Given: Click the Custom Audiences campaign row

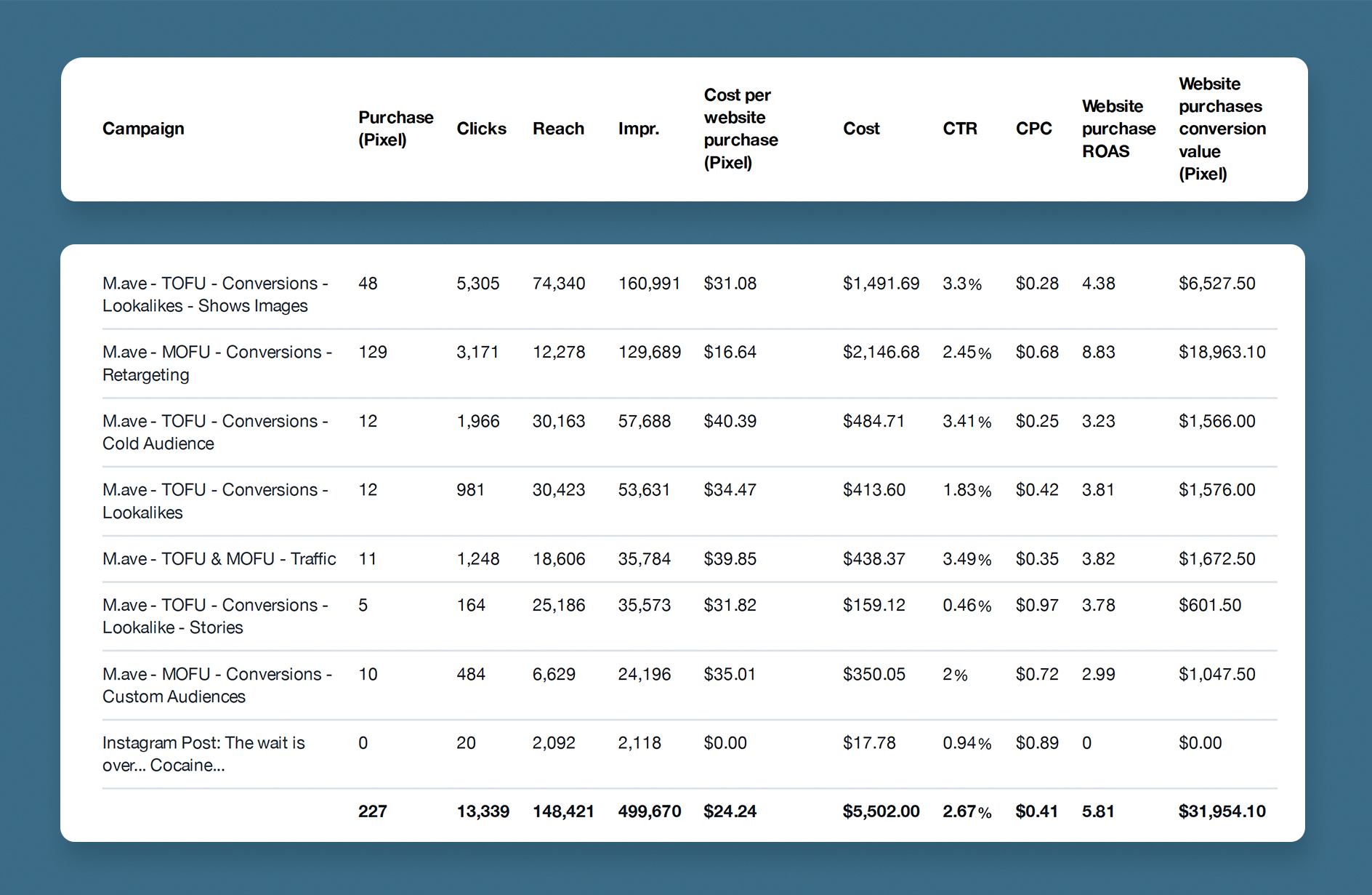Looking at the screenshot, I should [217, 685].
